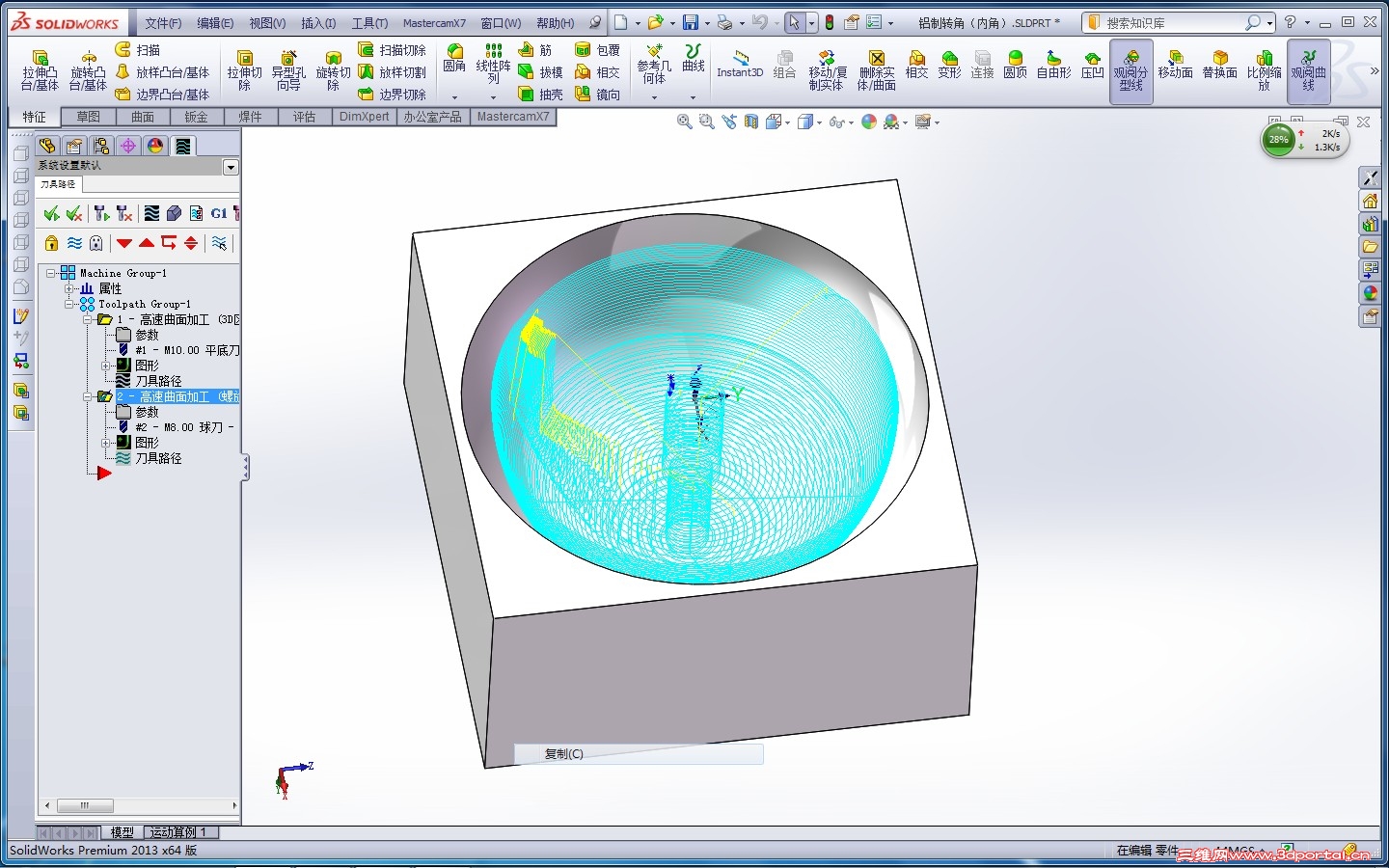The width and height of the screenshot is (1389, 868).
Task: Select the 自由形 freeform tool
Action: pyautogui.click(x=1053, y=65)
